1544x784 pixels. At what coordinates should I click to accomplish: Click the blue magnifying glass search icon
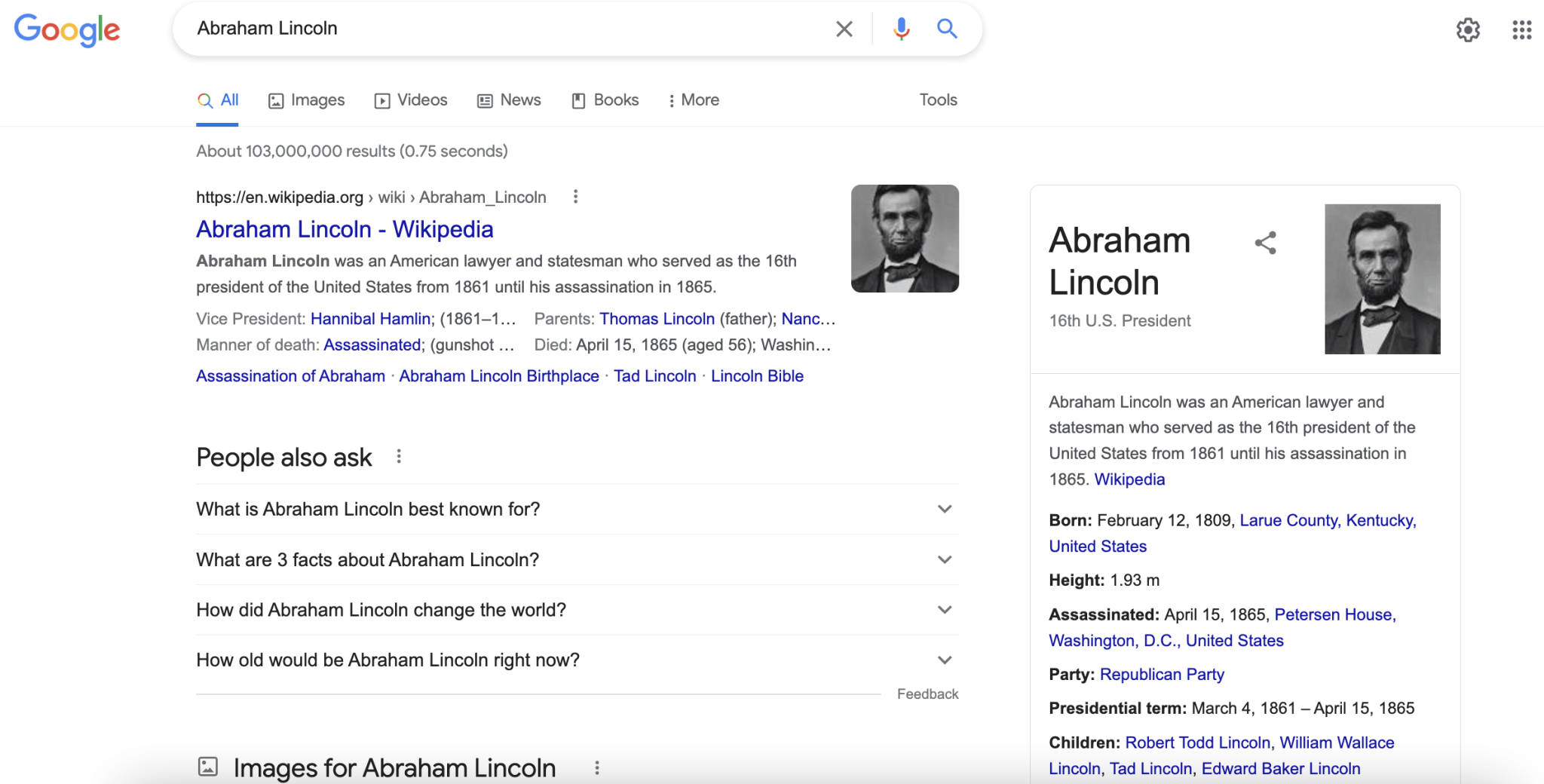(x=947, y=29)
